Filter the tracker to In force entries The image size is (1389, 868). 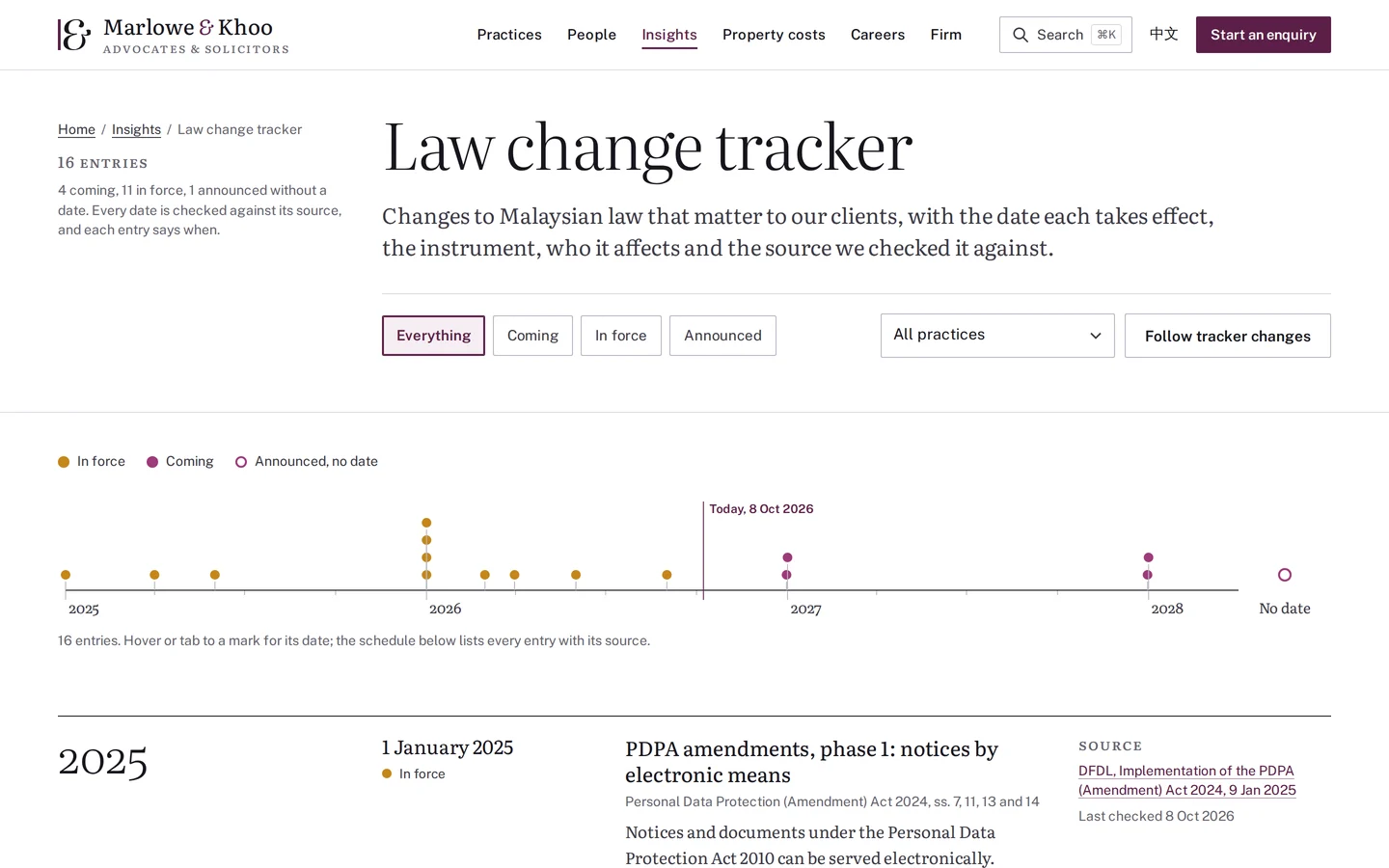point(621,336)
